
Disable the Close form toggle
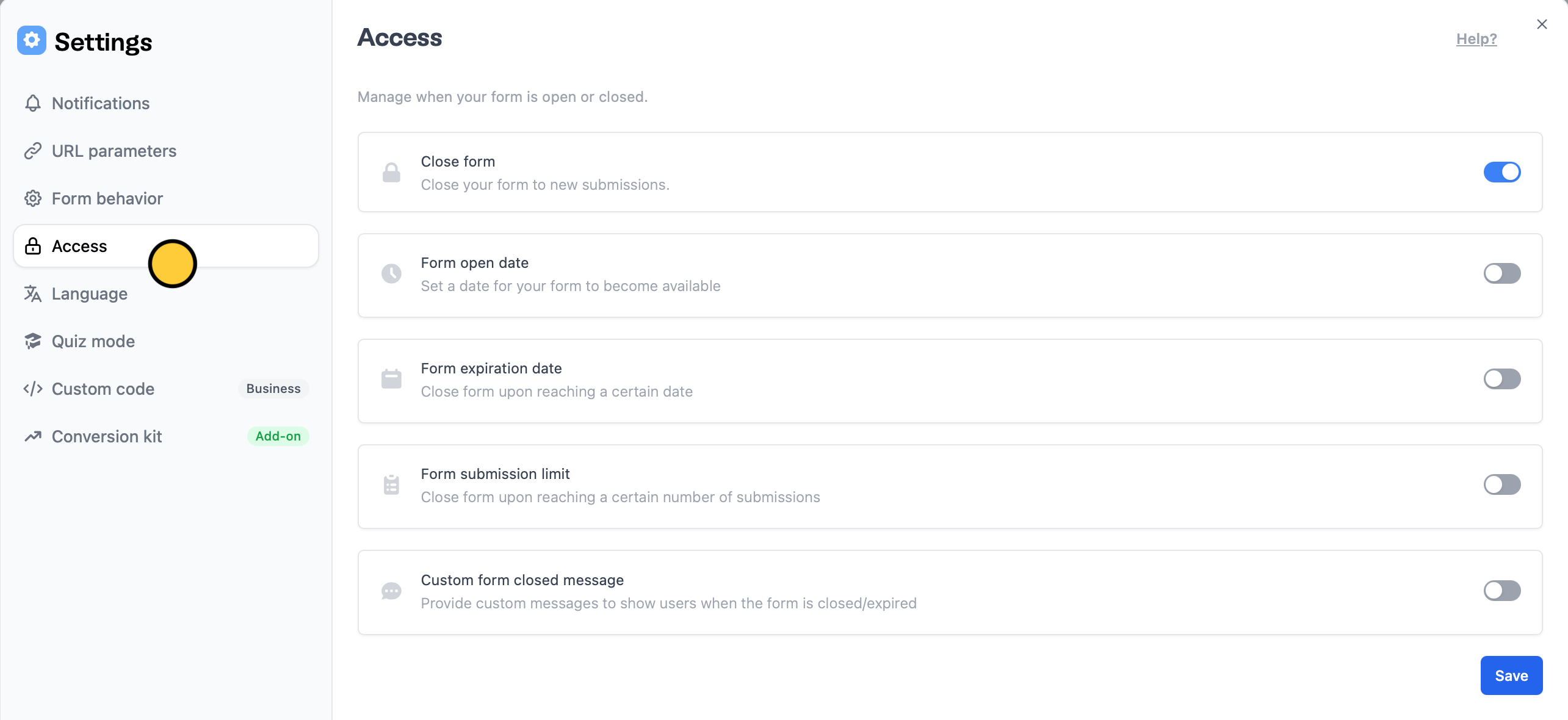tap(1502, 172)
